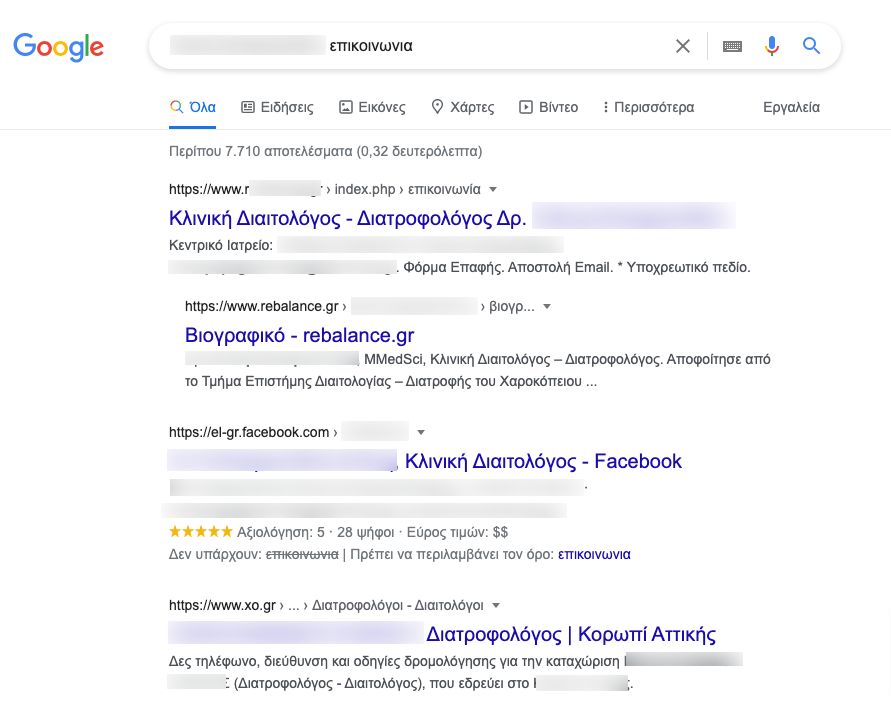Click inside the search text field
Image resolution: width=891 pixels, height=715 pixels.
(415, 46)
